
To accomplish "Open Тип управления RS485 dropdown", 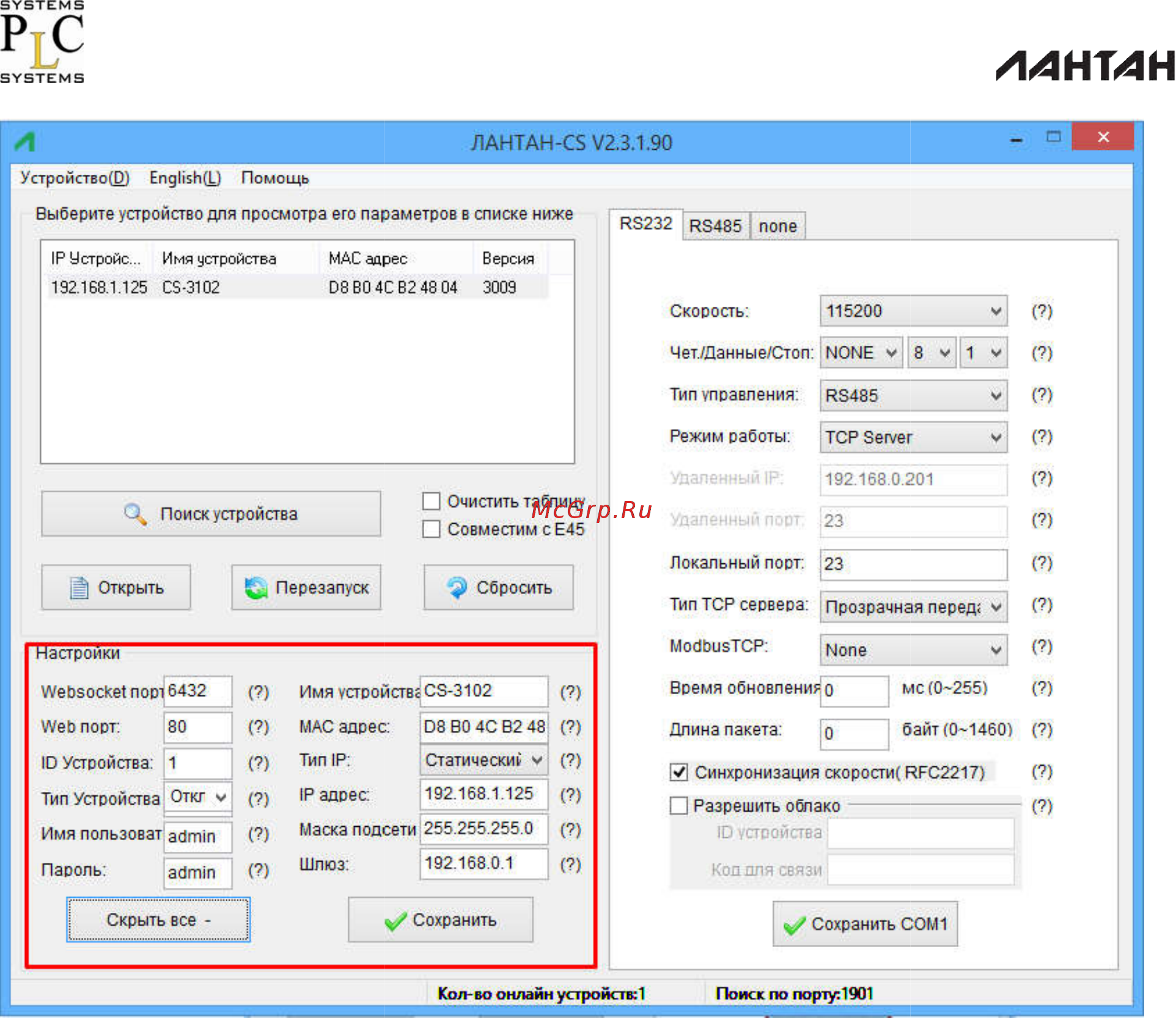I will tap(913, 396).
